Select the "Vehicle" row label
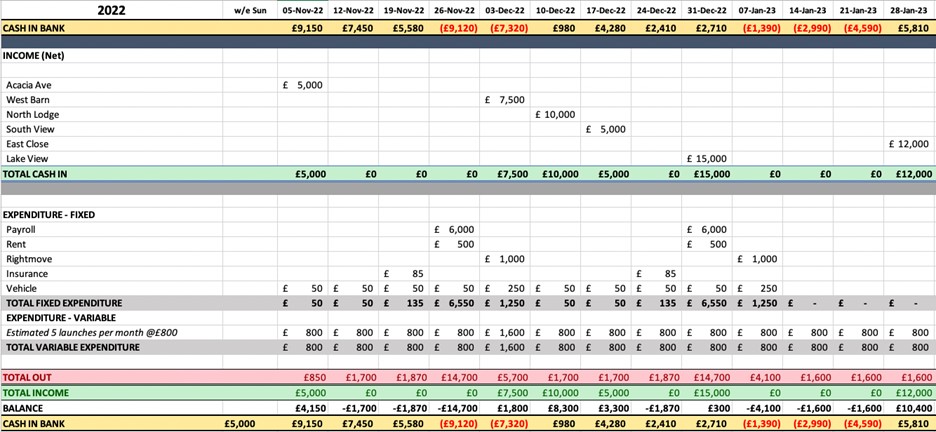Screen dimensions: 936x432 pyautogui.click(x=21, y=288)
